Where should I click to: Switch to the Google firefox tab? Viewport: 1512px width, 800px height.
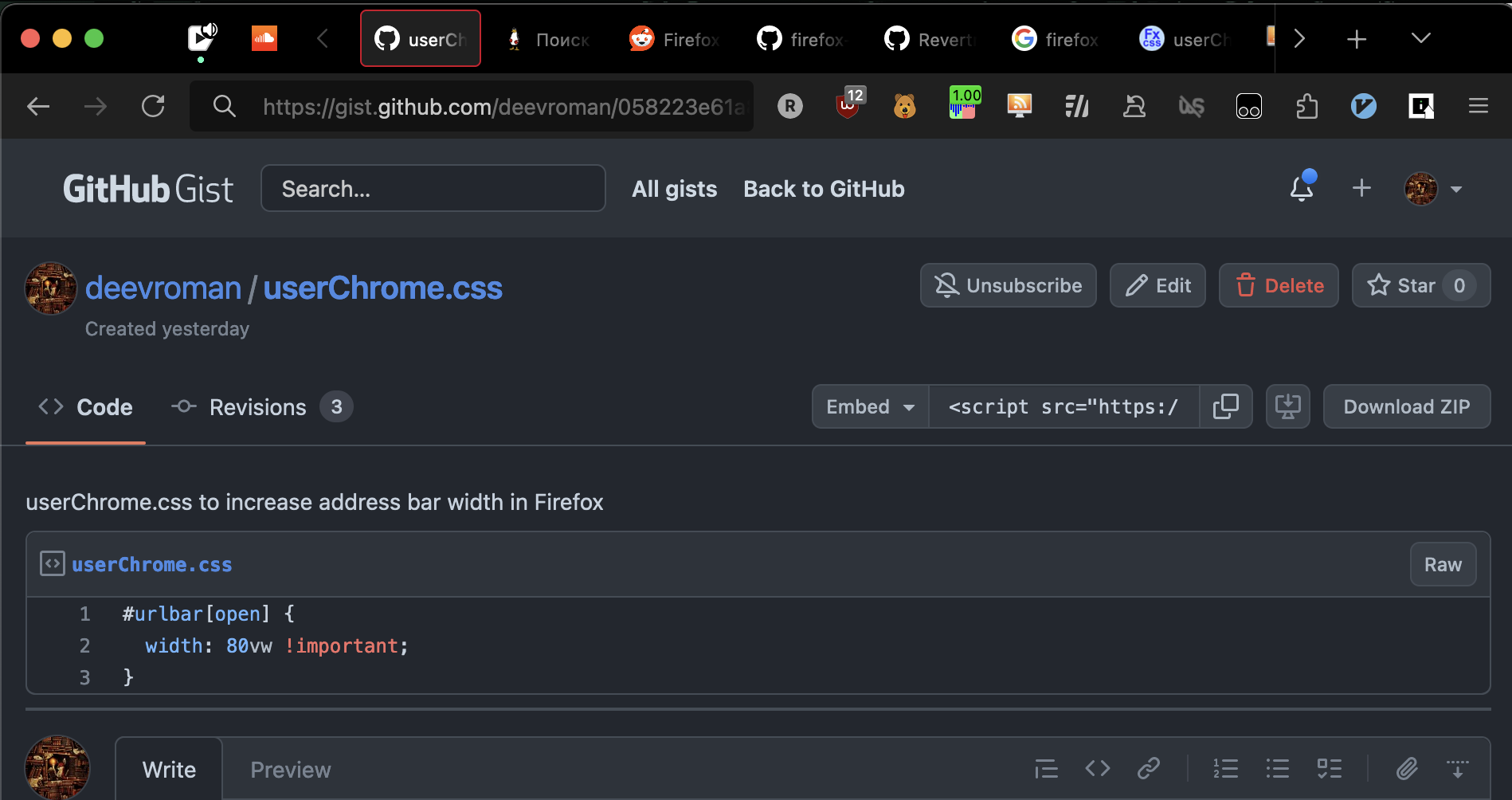(1058, 38)
